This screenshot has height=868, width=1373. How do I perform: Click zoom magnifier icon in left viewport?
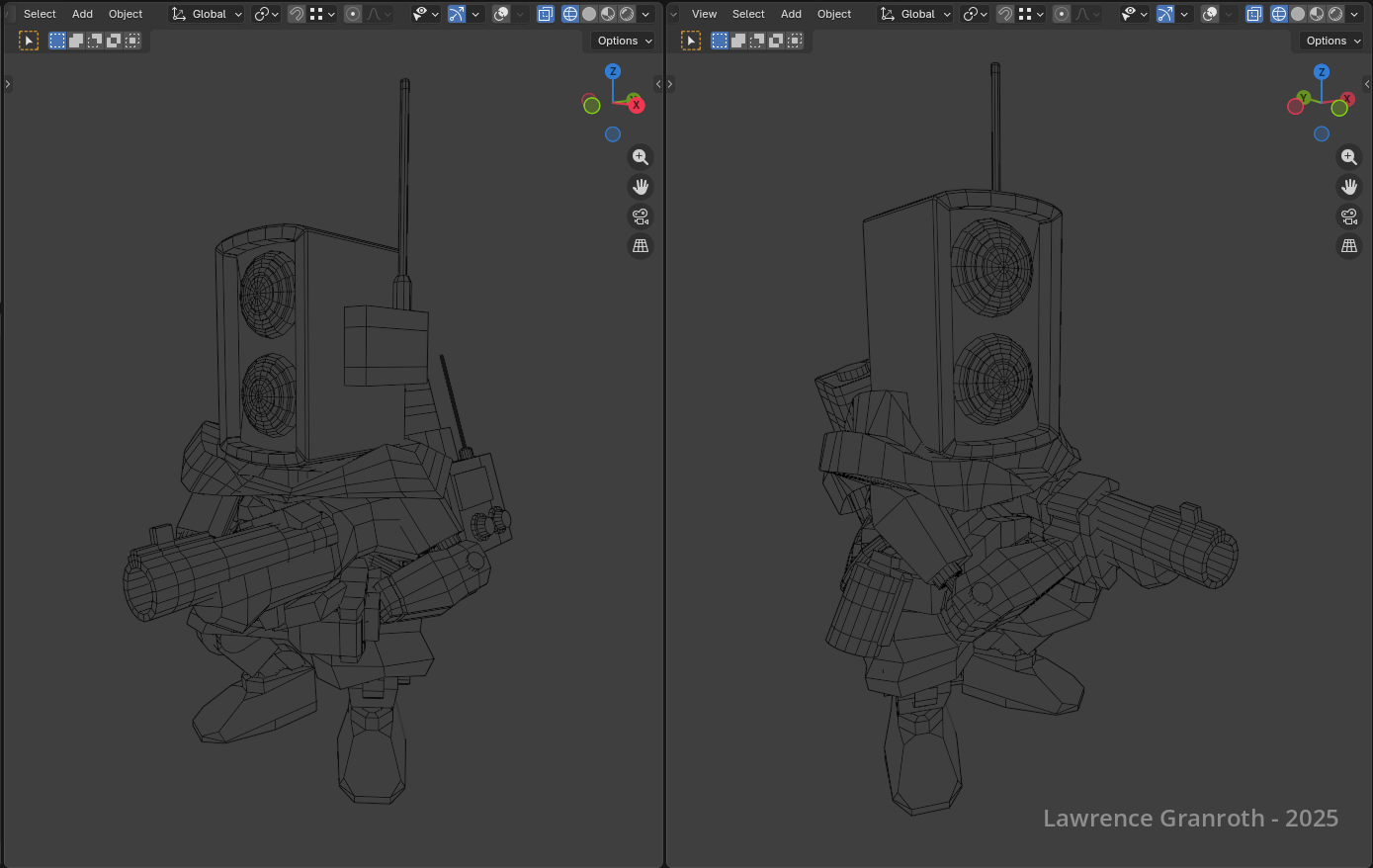tap(641, 157)
